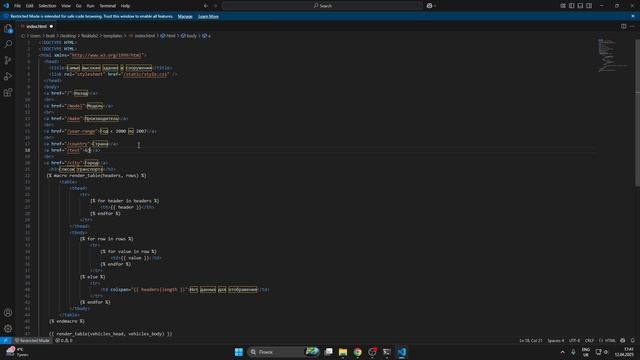Select indentation via Spaces: 4
This screenshot has height=360, width=640.
(556, 340)
